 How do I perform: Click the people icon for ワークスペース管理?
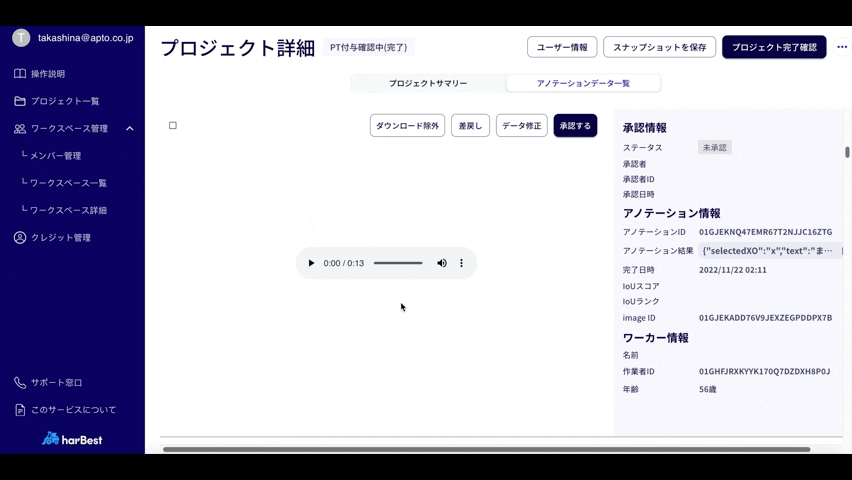tap(20, 129)
